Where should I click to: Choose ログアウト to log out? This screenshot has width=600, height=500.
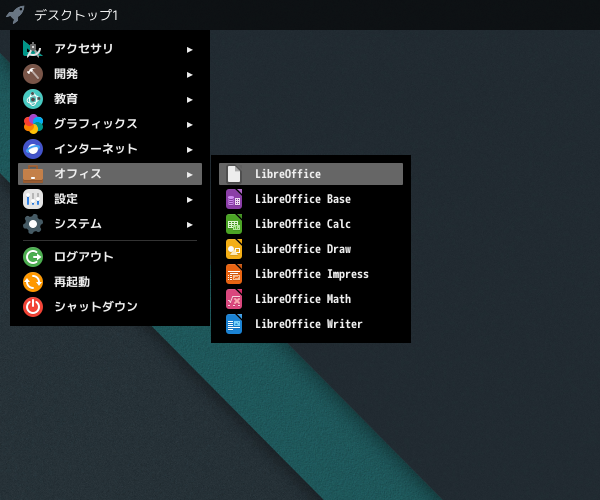(110, 257)
